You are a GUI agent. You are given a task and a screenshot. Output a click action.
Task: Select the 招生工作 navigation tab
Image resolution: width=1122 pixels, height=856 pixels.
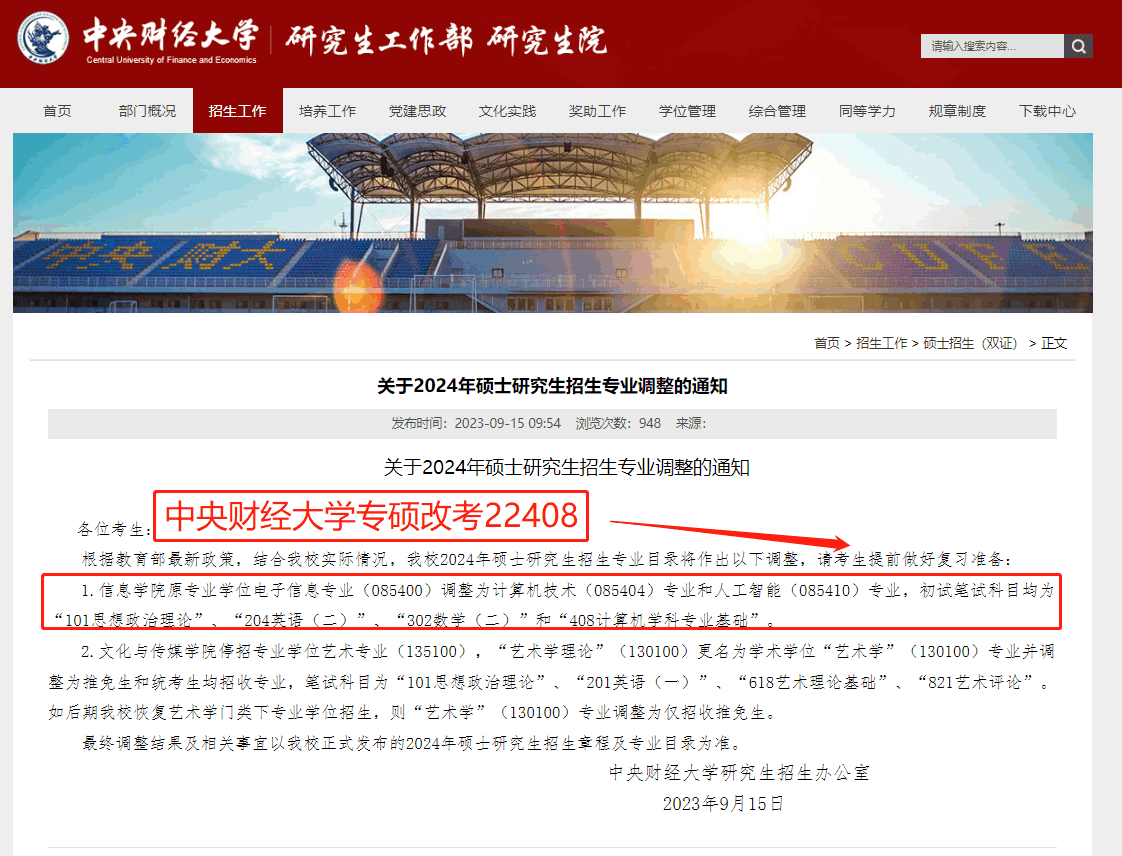[238, 111]
